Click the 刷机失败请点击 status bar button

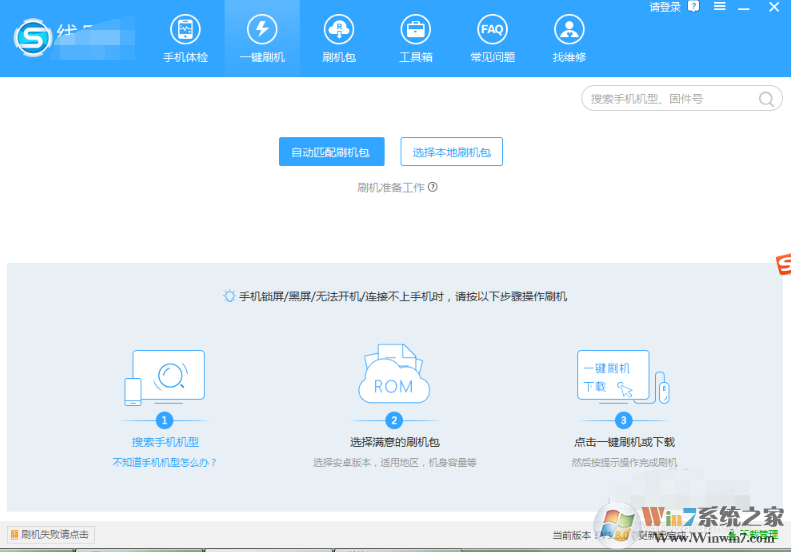(x=50, y=534)
